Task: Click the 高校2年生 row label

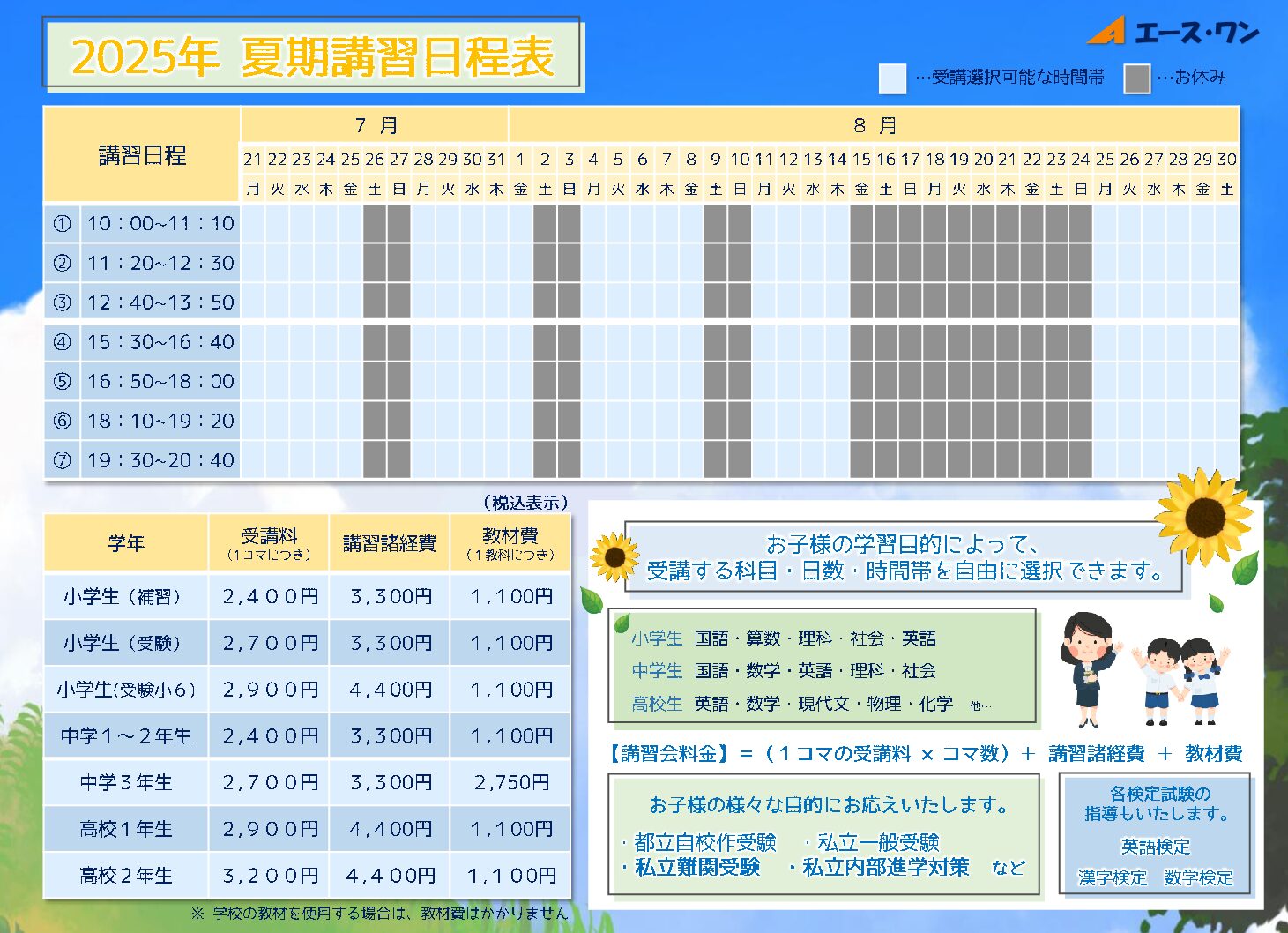Action: pyautogui.click(x=126, y=876)
